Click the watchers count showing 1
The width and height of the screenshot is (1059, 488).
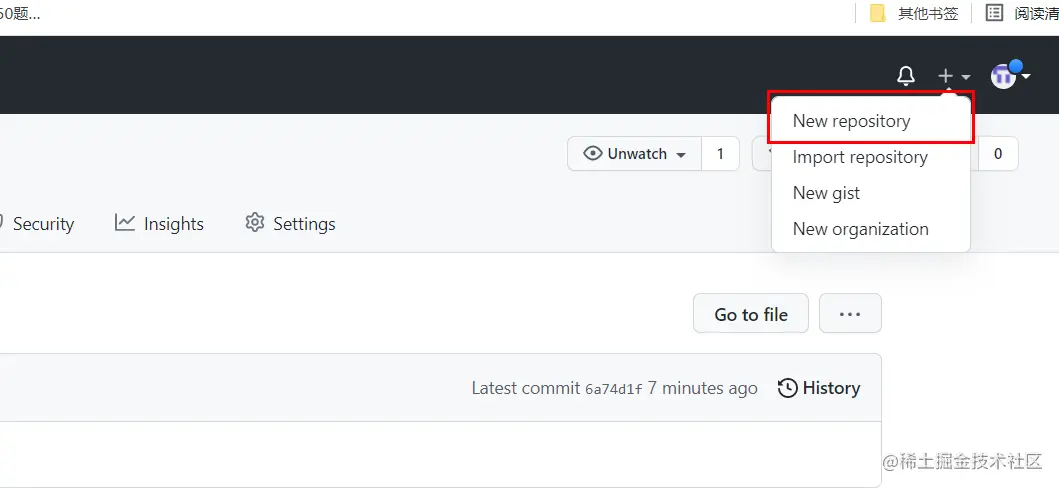click(720, 154)
